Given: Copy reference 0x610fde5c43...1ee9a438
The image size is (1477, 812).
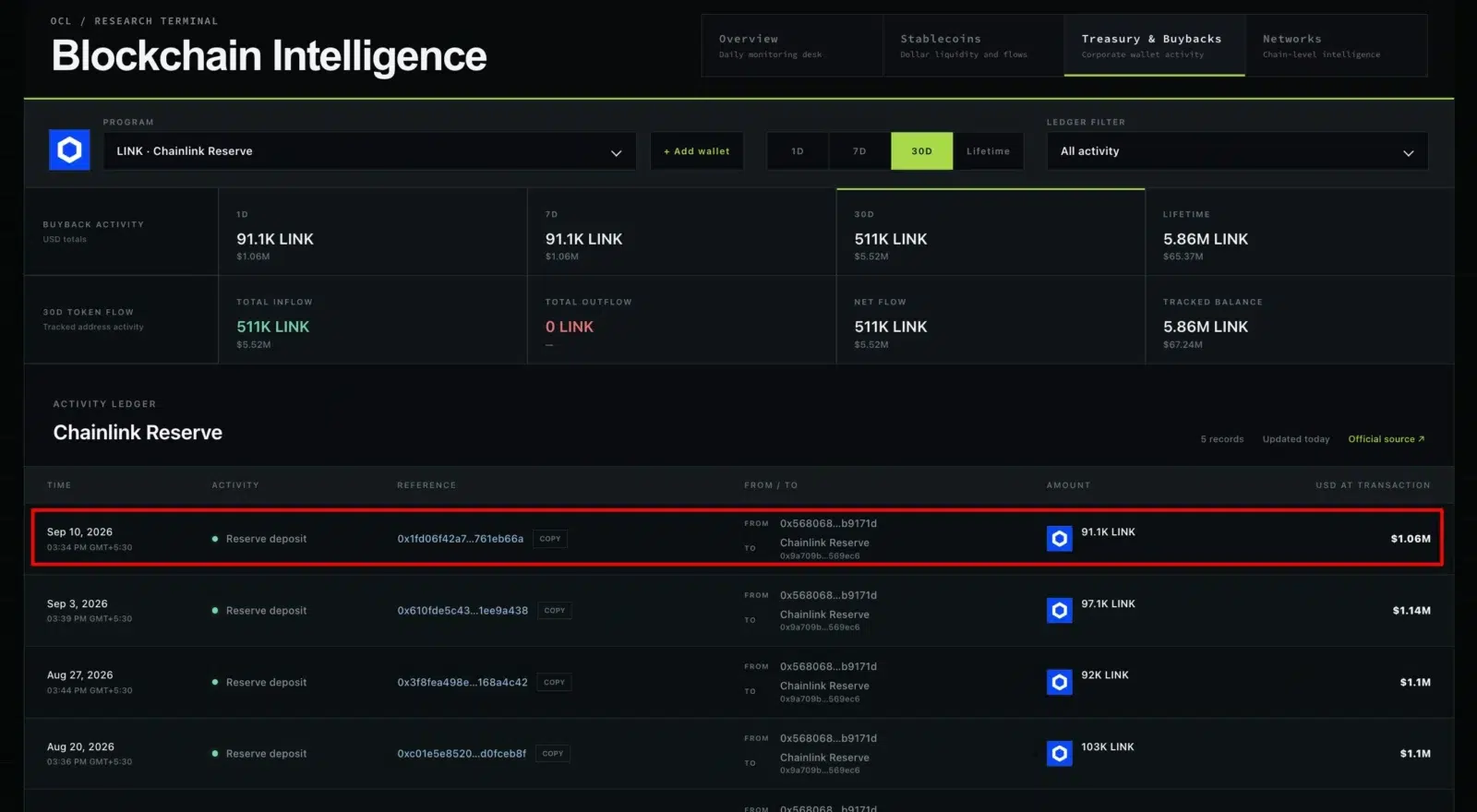Looking at the screenshot, I should pyautogui.click(x=555, y=610).
